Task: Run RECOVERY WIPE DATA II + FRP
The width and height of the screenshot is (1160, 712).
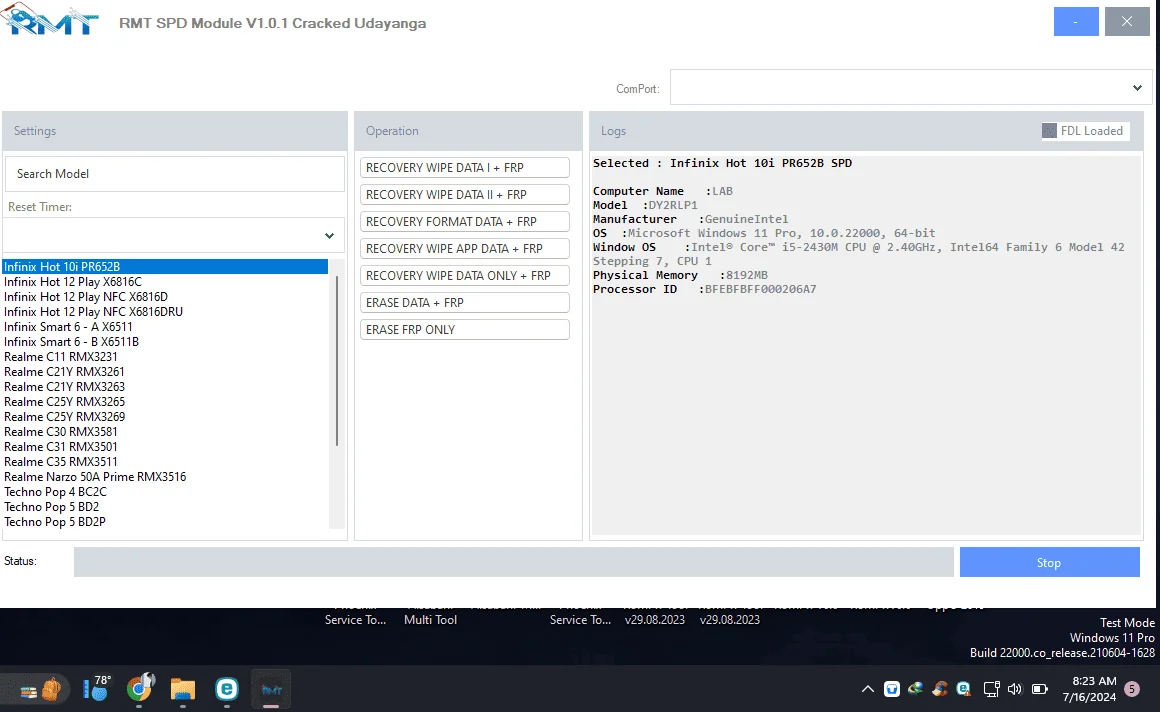Action: tap(465, 195)
